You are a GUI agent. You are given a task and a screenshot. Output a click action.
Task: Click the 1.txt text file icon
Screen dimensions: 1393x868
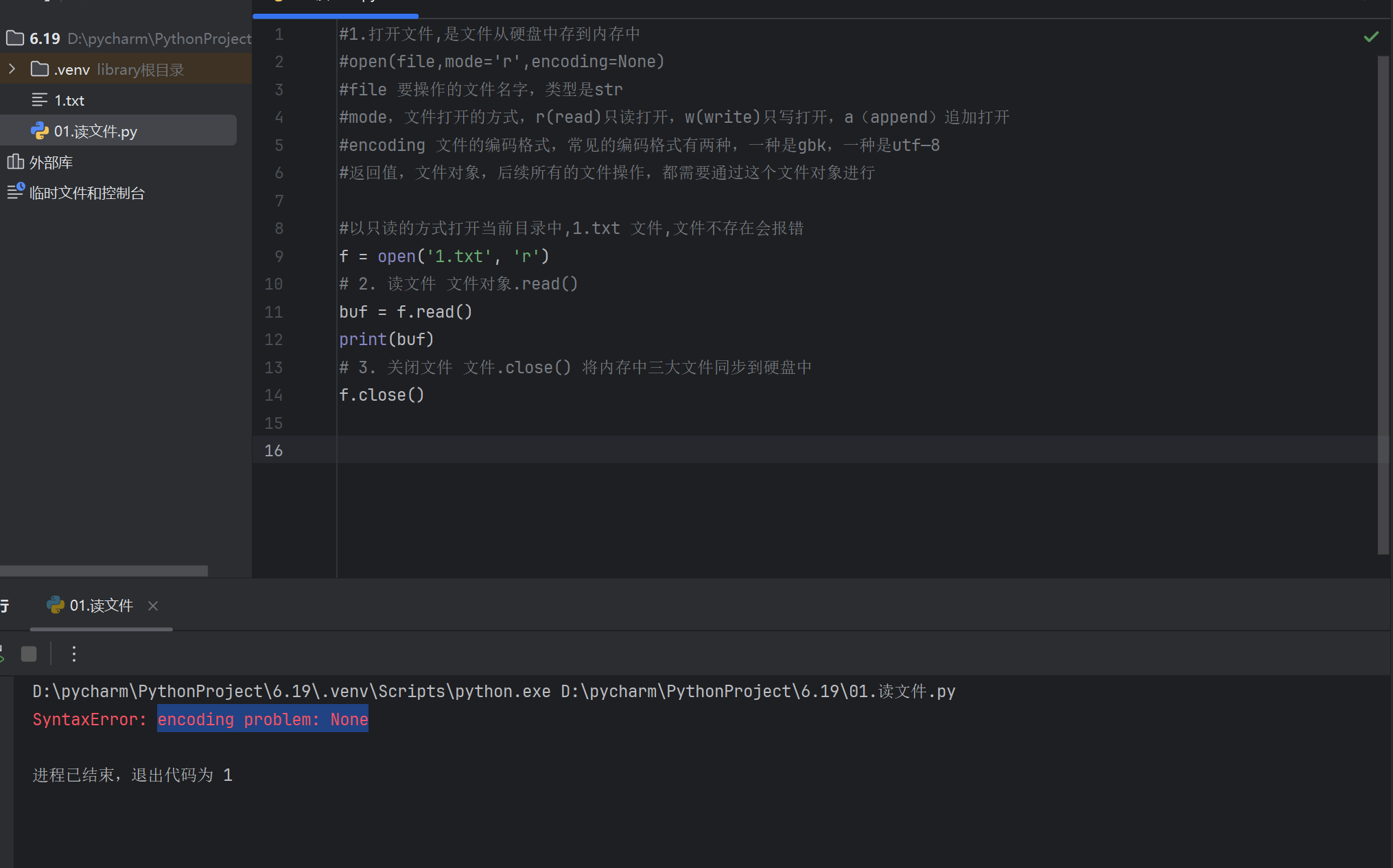[x=39, y=100]
